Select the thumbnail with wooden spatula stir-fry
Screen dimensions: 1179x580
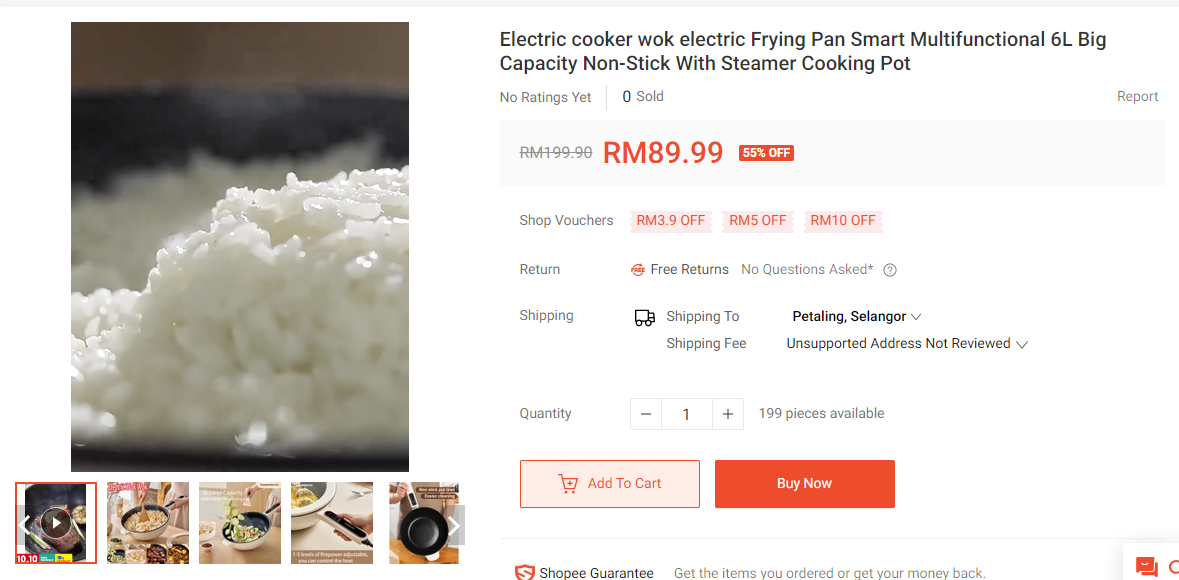click(148, 523)
